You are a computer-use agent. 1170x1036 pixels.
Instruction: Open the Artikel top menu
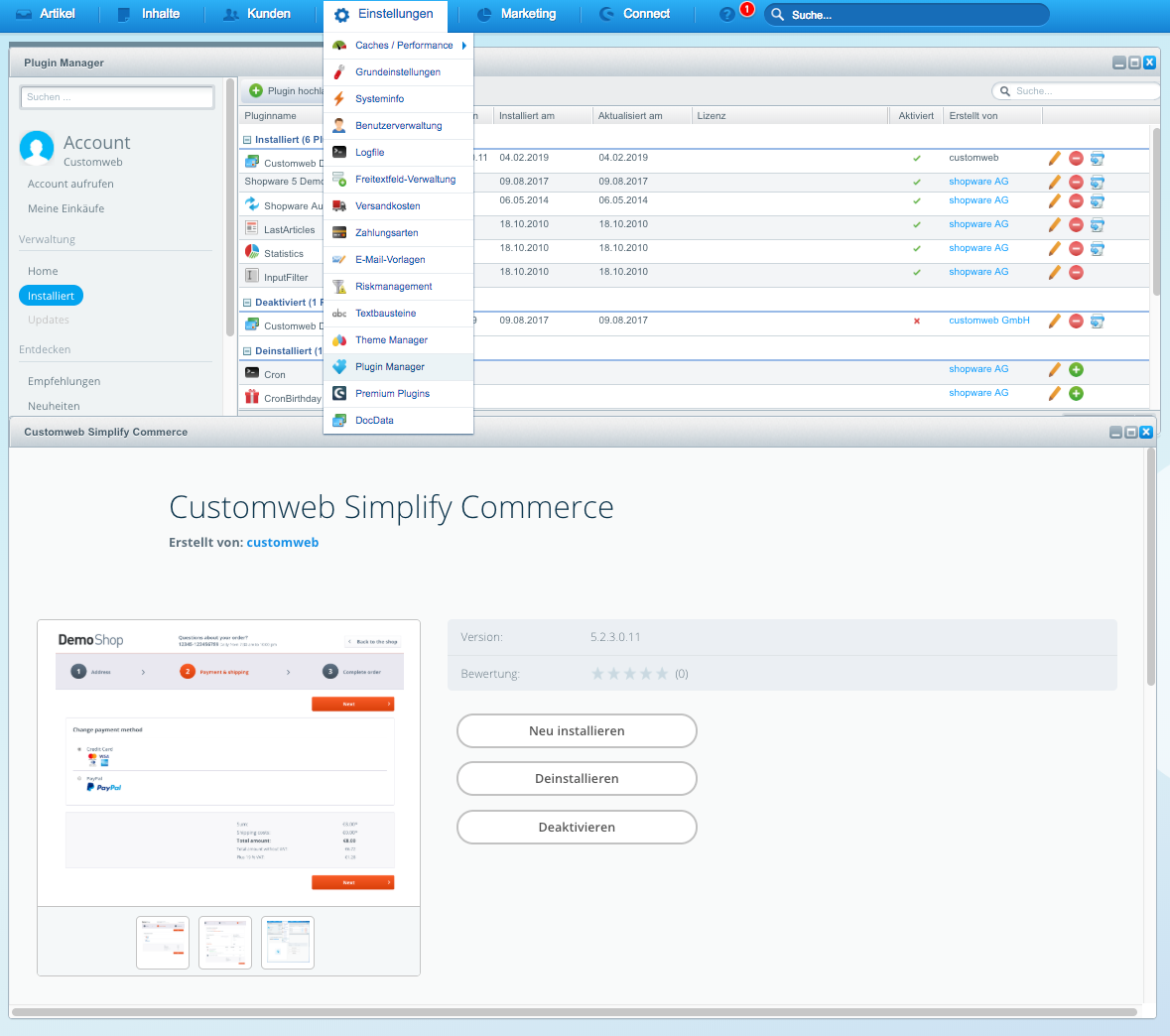tap(46, 14)
